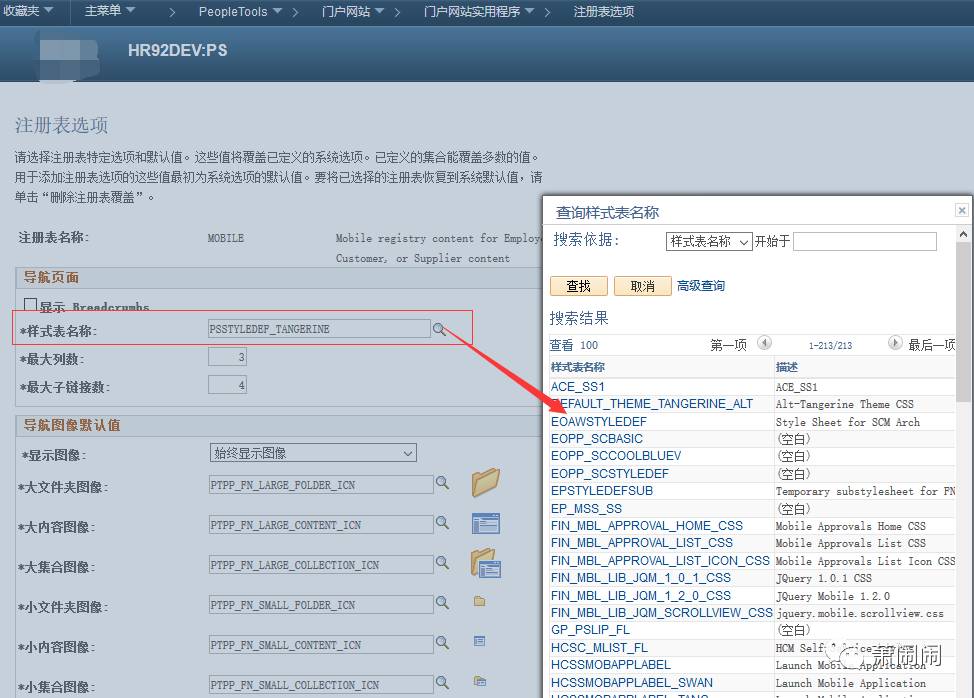Select HCSC_MLIST_FL result
The image size is (974, 698).
(x=599, y=647)
